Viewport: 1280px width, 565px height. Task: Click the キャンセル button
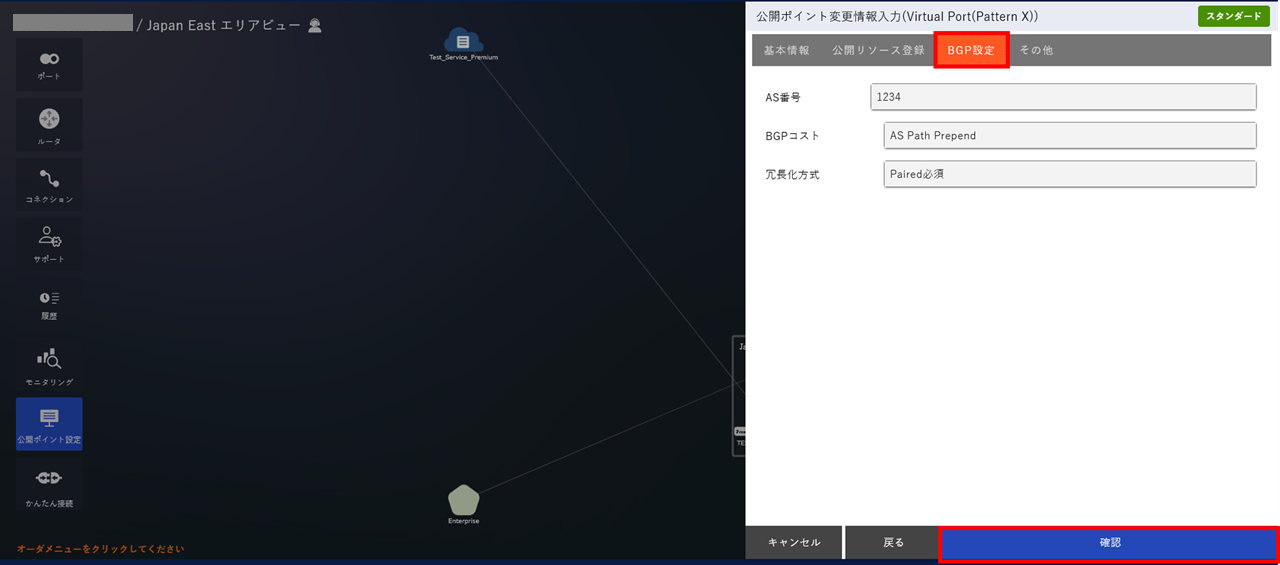[794, 543]
